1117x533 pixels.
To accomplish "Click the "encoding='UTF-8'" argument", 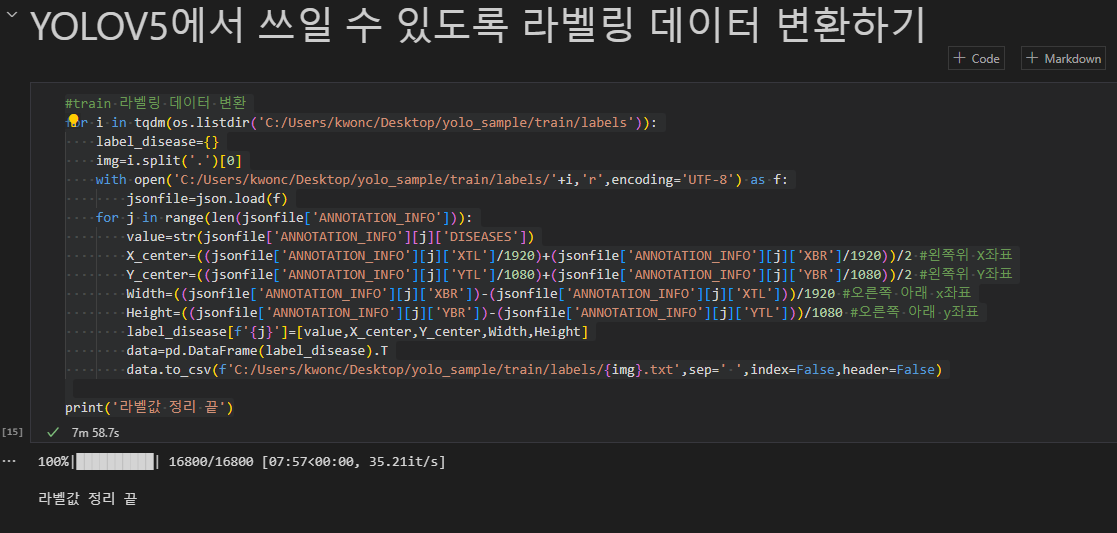I will pos(672,180).
